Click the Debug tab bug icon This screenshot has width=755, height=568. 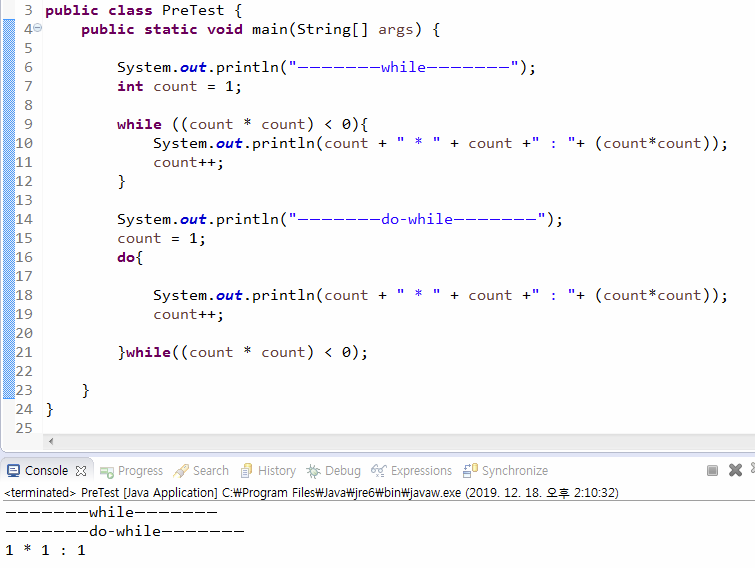point(313,471)
